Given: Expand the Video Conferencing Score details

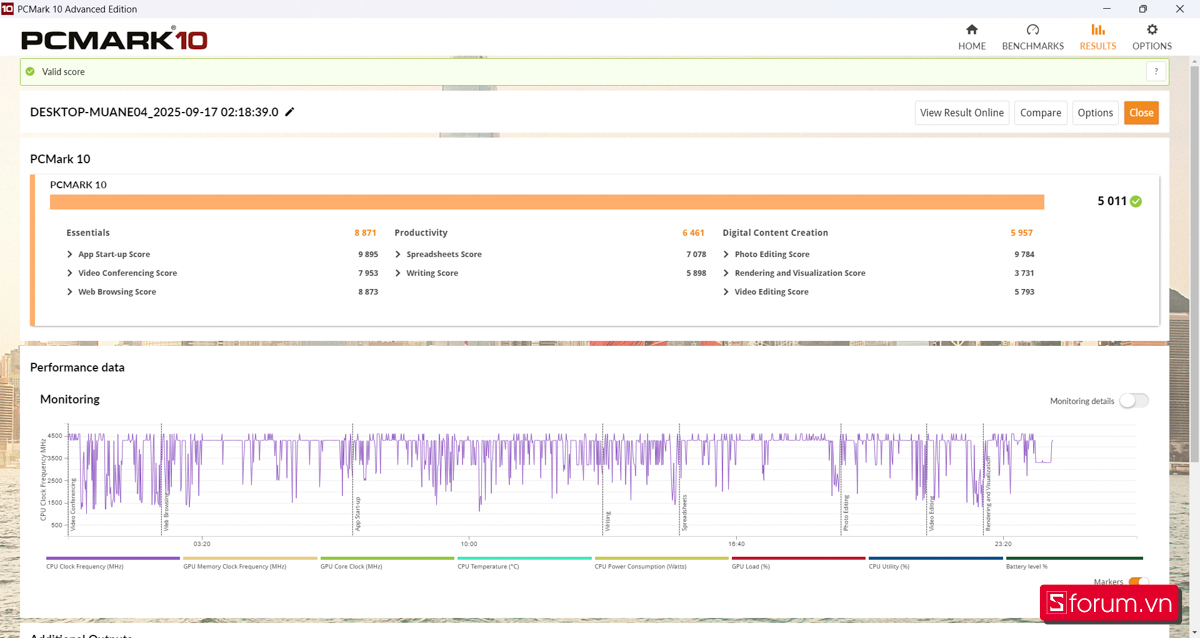Looking at the screenshot, I should pos(70,273).
